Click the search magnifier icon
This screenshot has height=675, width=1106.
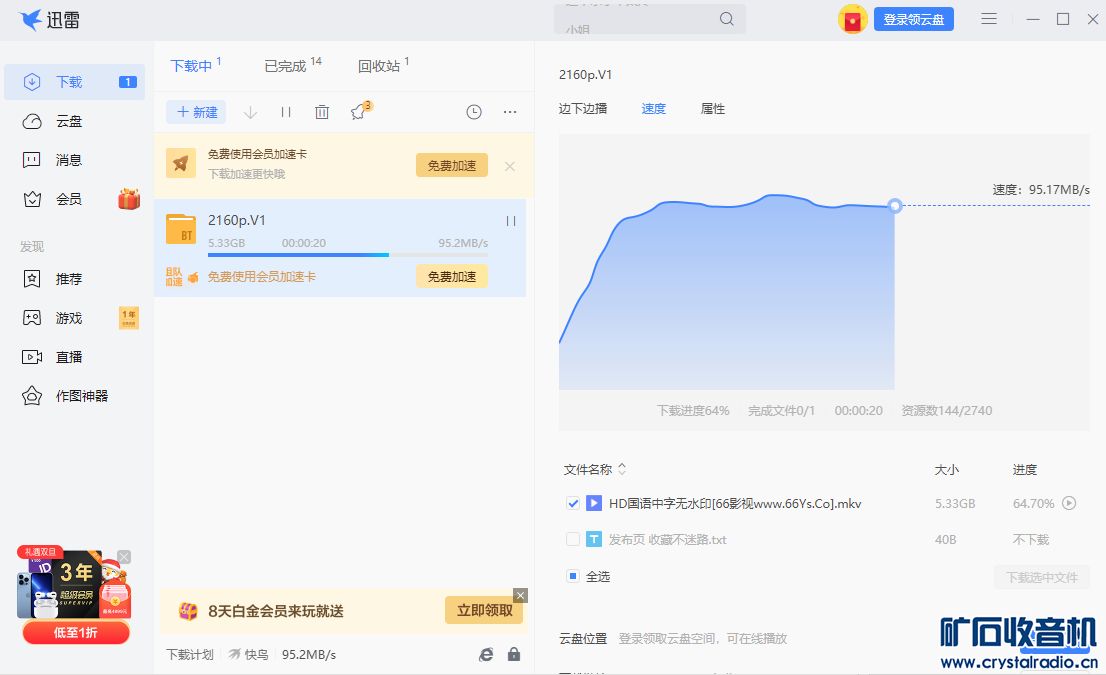[x=727, y=19]
